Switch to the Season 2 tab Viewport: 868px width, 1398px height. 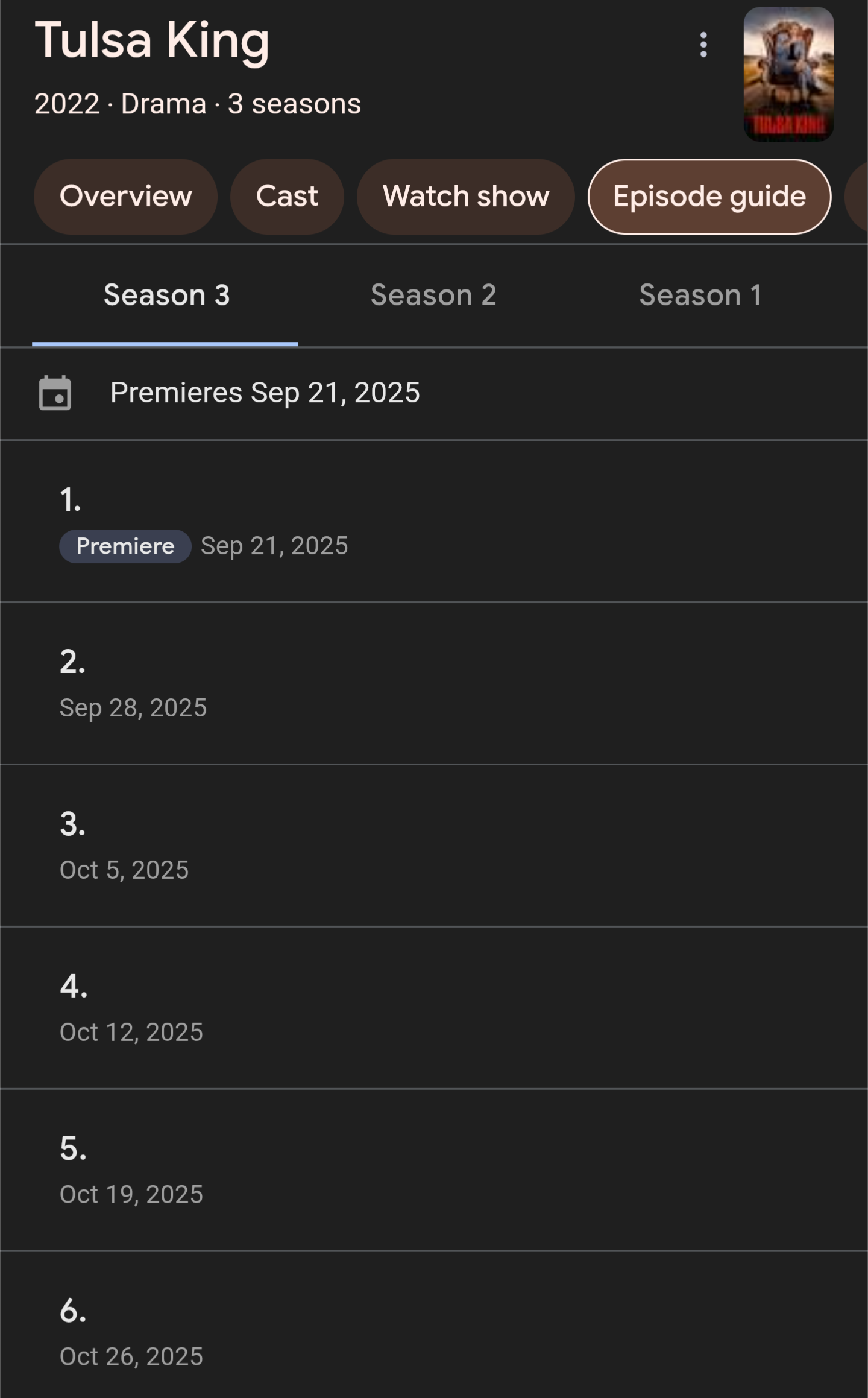(x=433, y=296)
